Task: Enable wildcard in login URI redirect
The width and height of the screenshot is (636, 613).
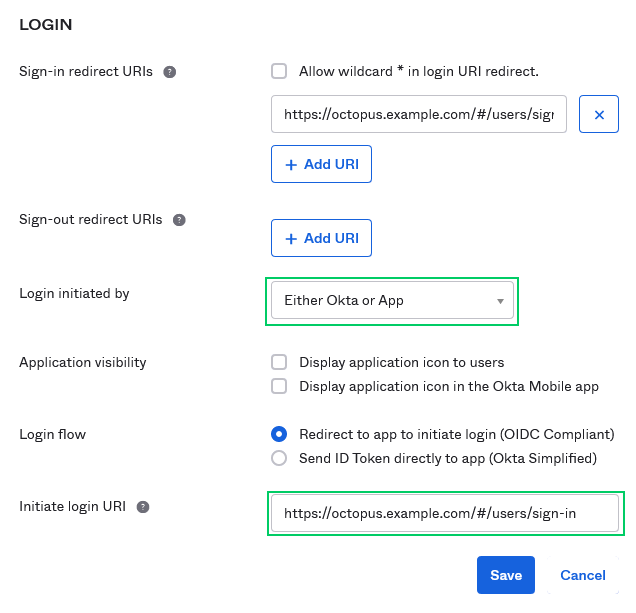Action: [280, 71]
